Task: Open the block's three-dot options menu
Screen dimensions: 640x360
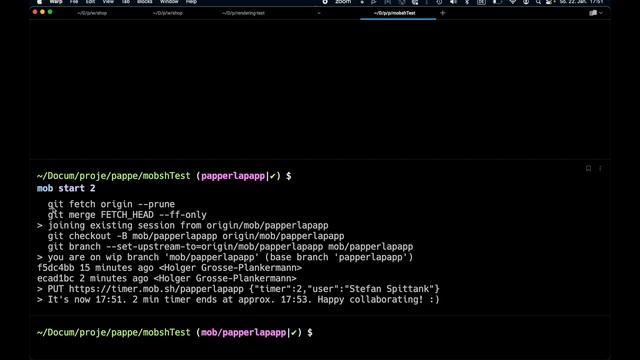Action: coord(600,168)
